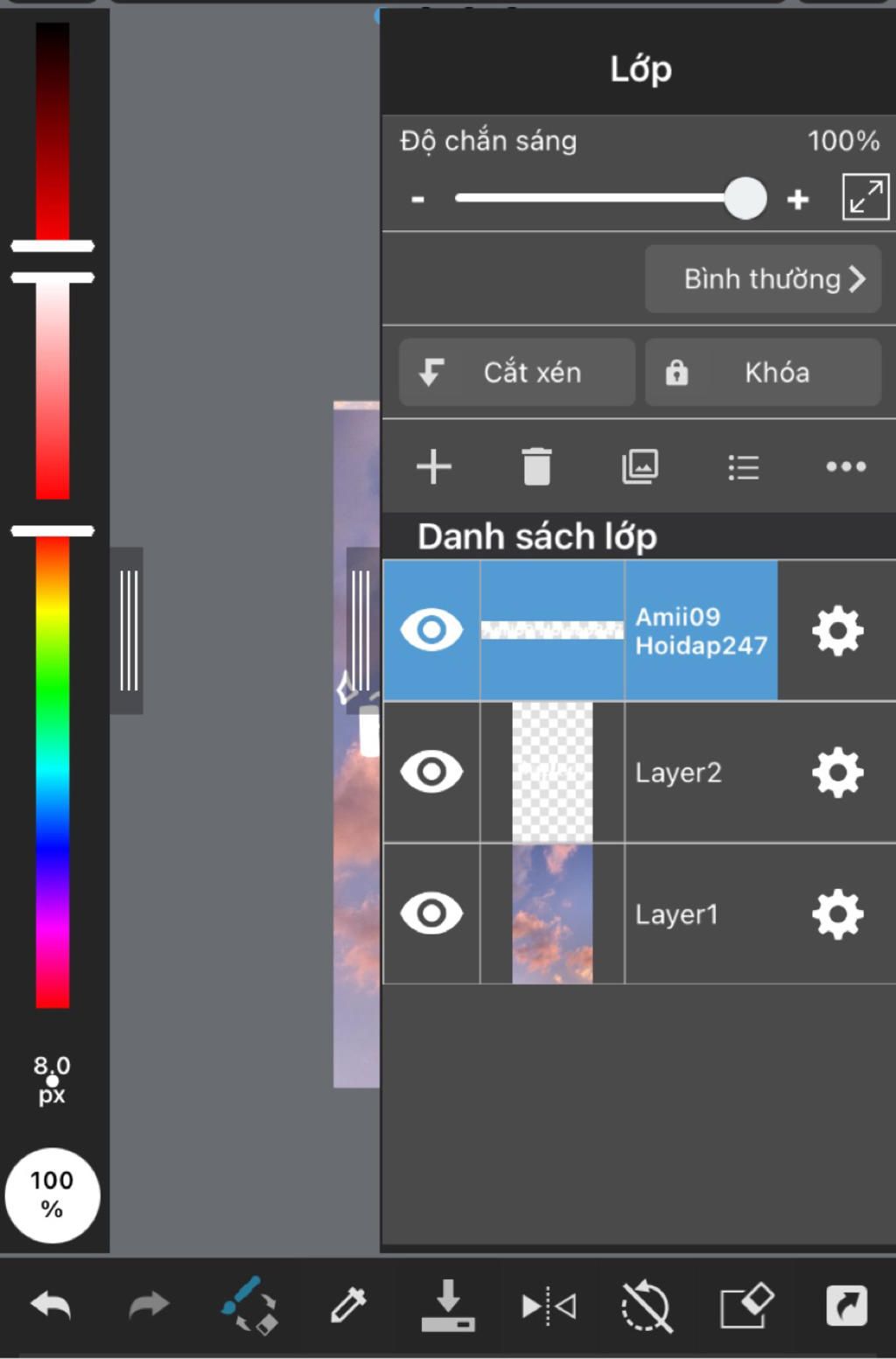This screenshot has width=896, height=1359.
Task: Add a new layer with plus icon
Action: click(x=434, y=466)
